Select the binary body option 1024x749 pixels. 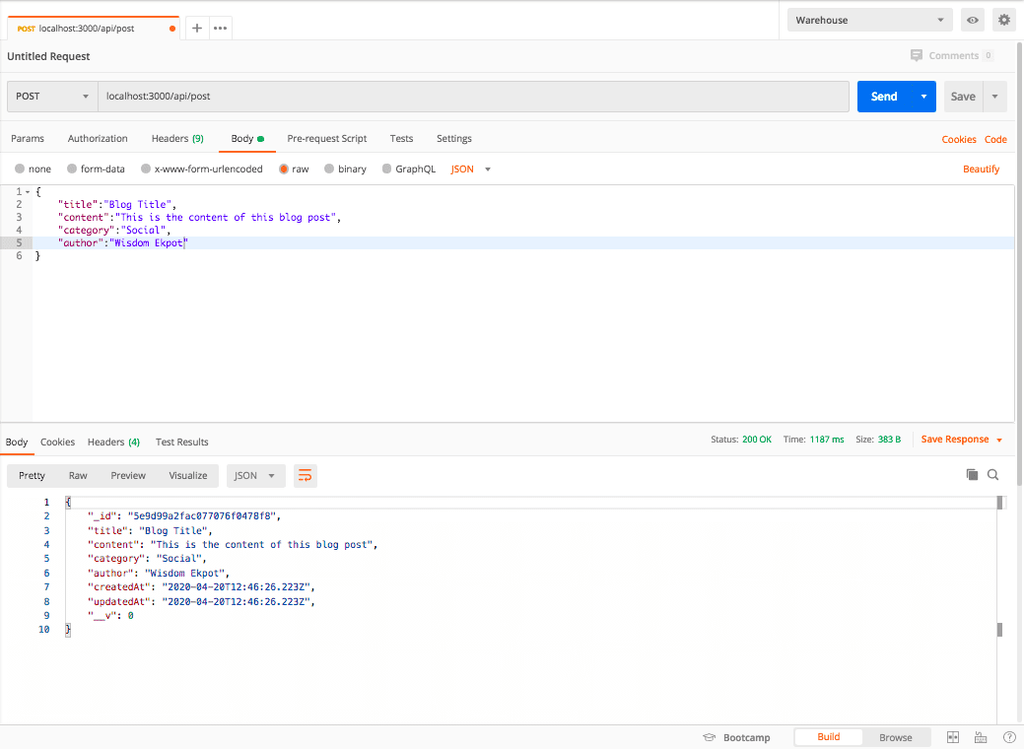(343, 169)
